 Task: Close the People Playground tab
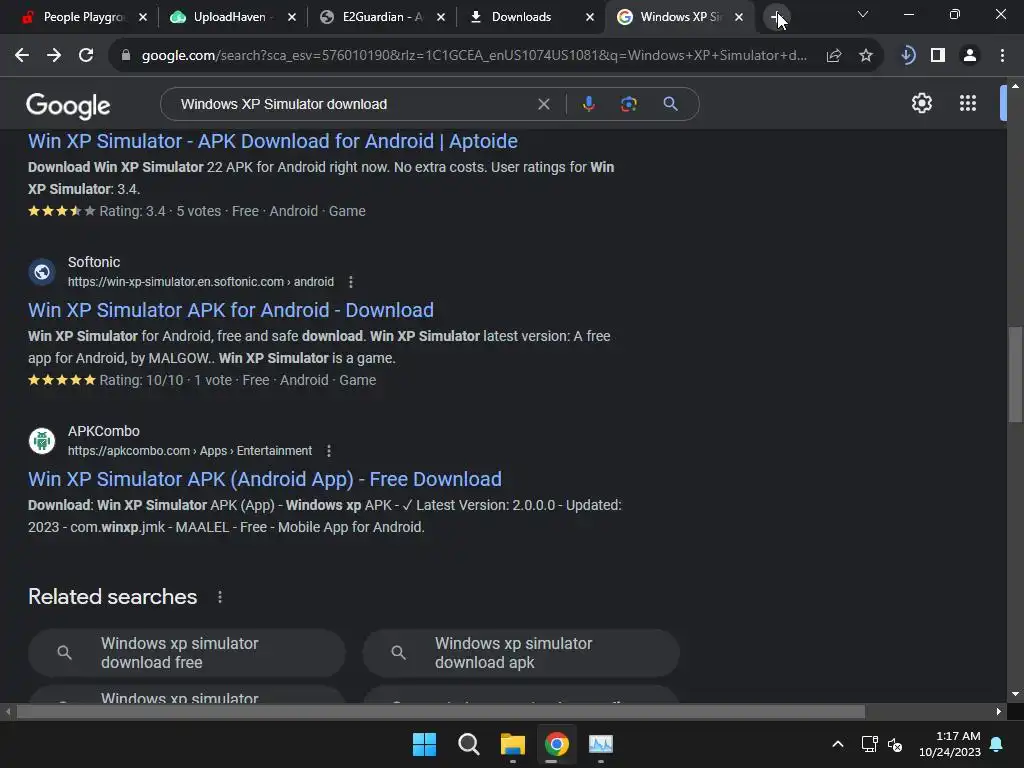coord(143,18)
